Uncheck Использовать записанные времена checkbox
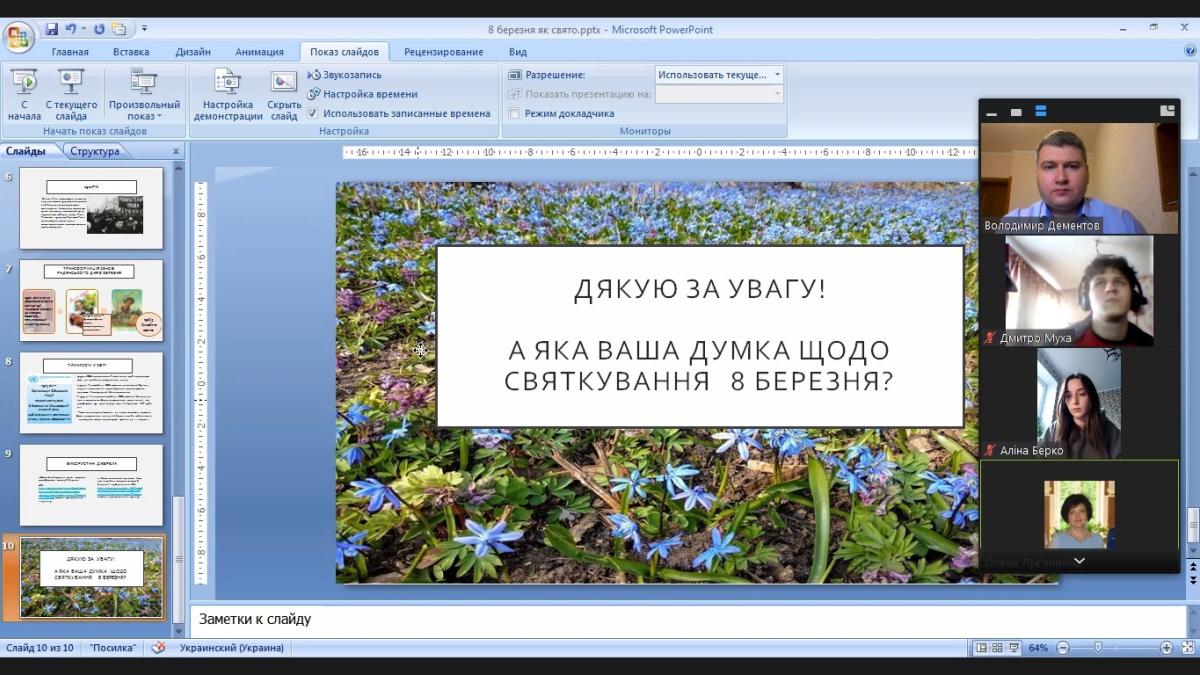1200x675 pixels. pyautogui.click(x=313, y=113)
